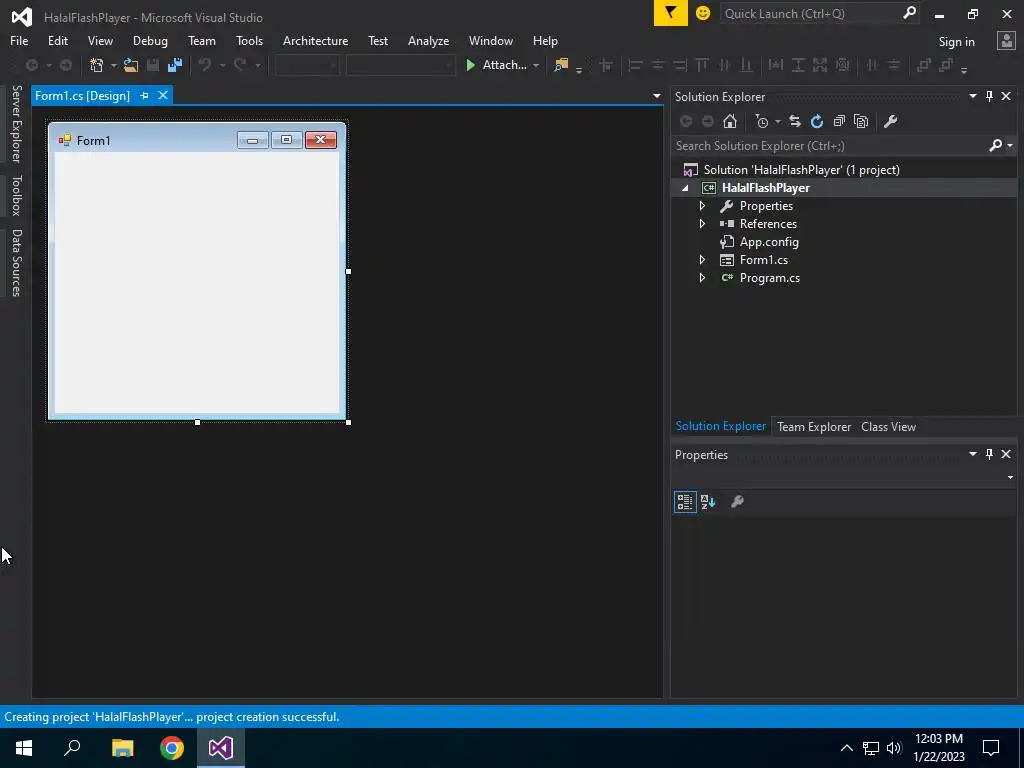This screenshot has width=1024, height=768.
Task: Open the Solution Explorer window options dropdown
Action: (972, 96)
